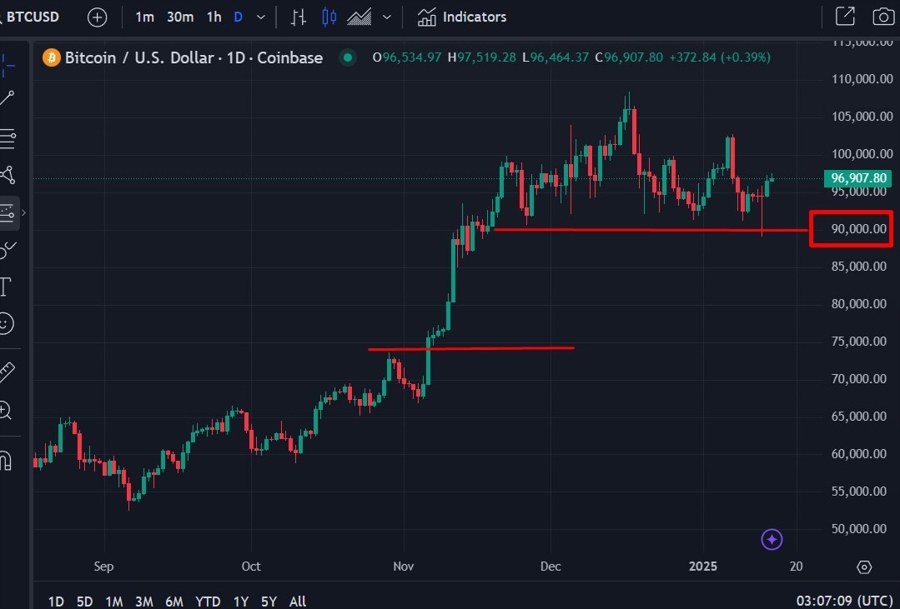Select the trend line drawing tool
Screen dimensions: 900x609
click(x=7, y=98)
